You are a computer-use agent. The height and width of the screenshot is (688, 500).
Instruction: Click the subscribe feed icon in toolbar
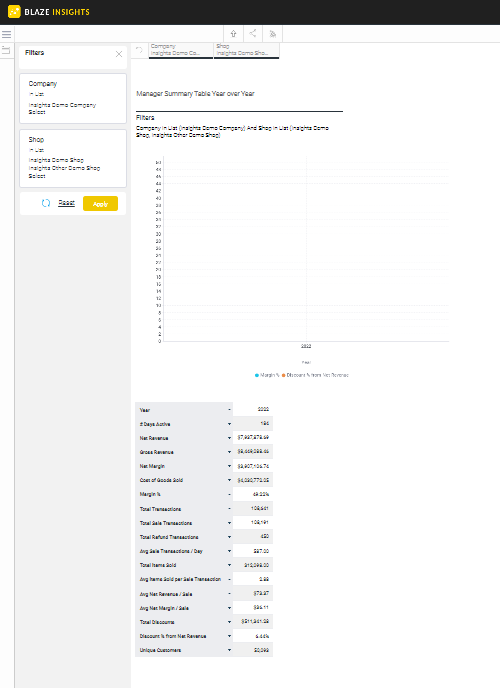click(x=272, y=34)
